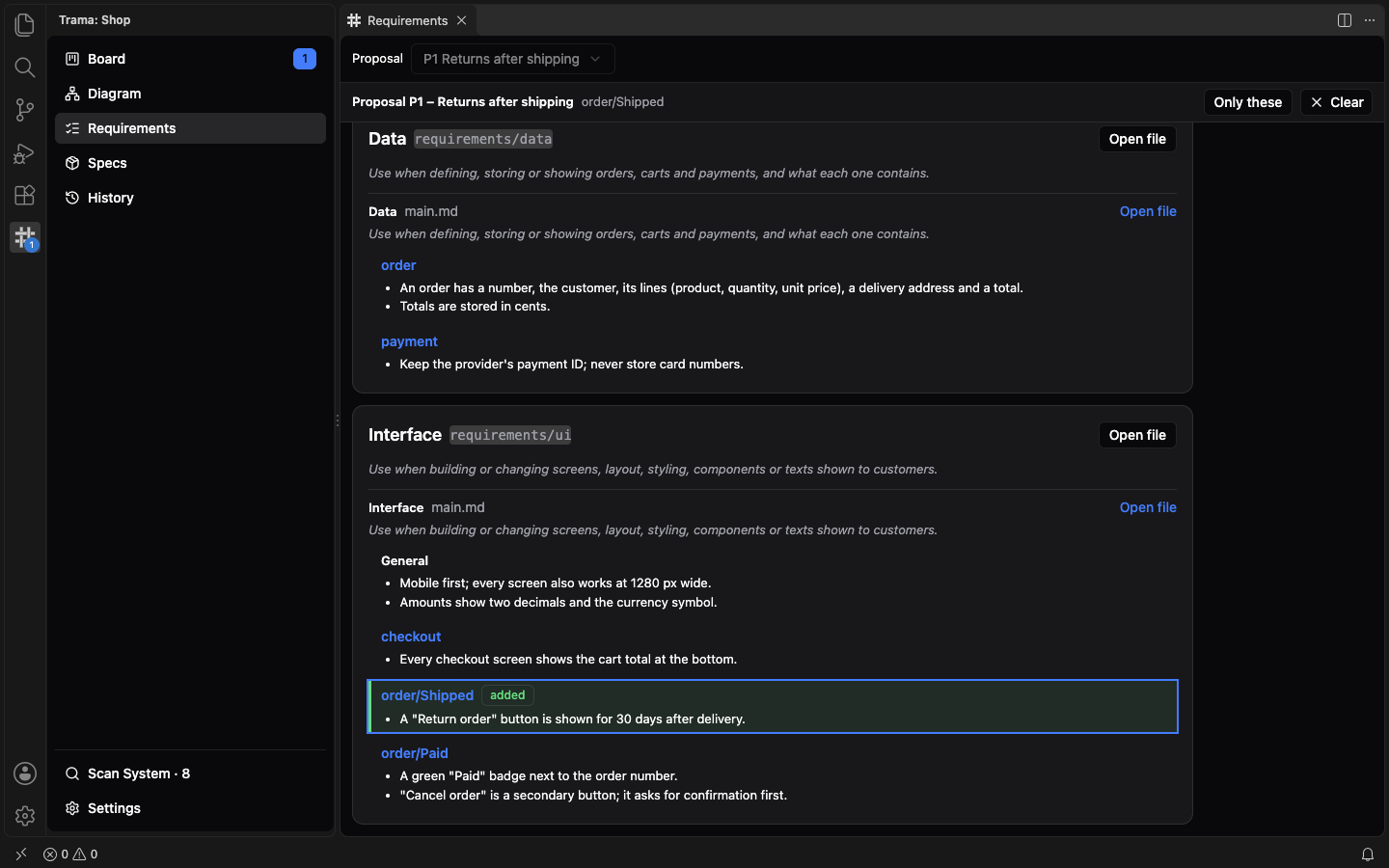Open Board in the sidebar
Image resolution: width=1389 pixels, height=868 pixels.
tap(190, 59)
